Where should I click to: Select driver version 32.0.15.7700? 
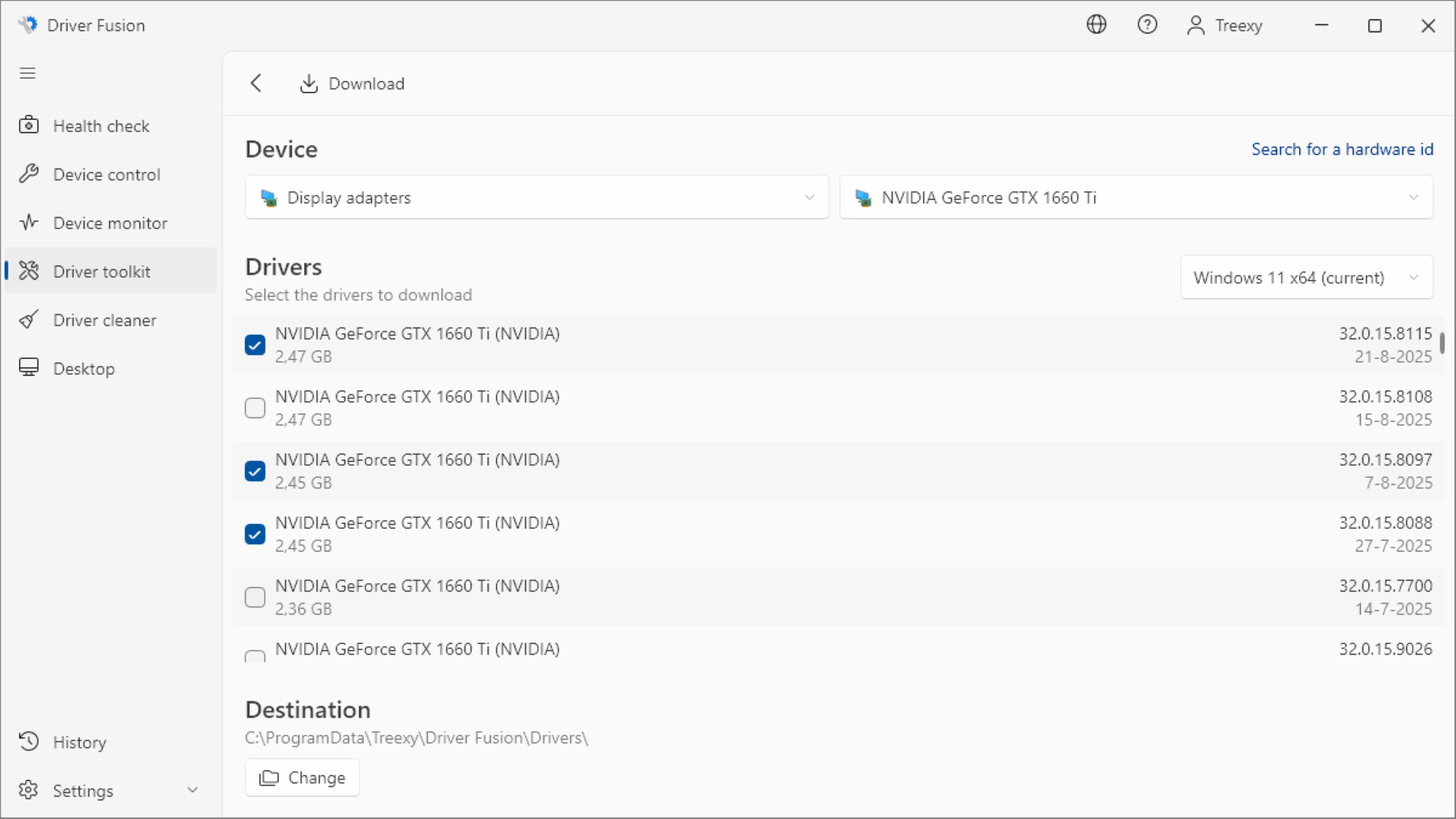pyautogui.click(x=255, y=597)
